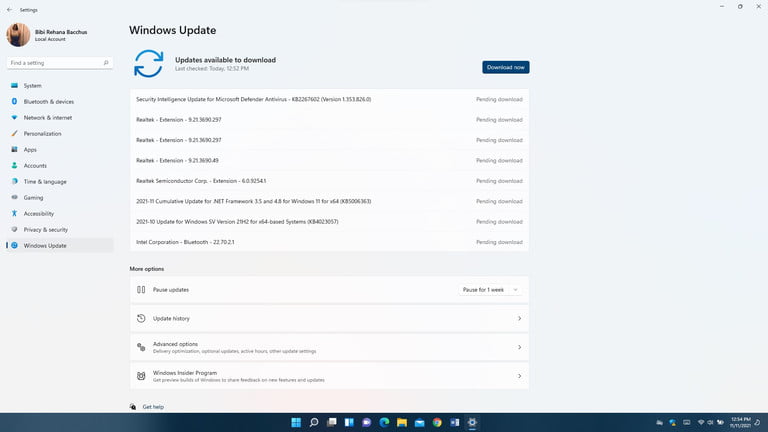Click the Advanced options gears icon

[x=141, y=347]
